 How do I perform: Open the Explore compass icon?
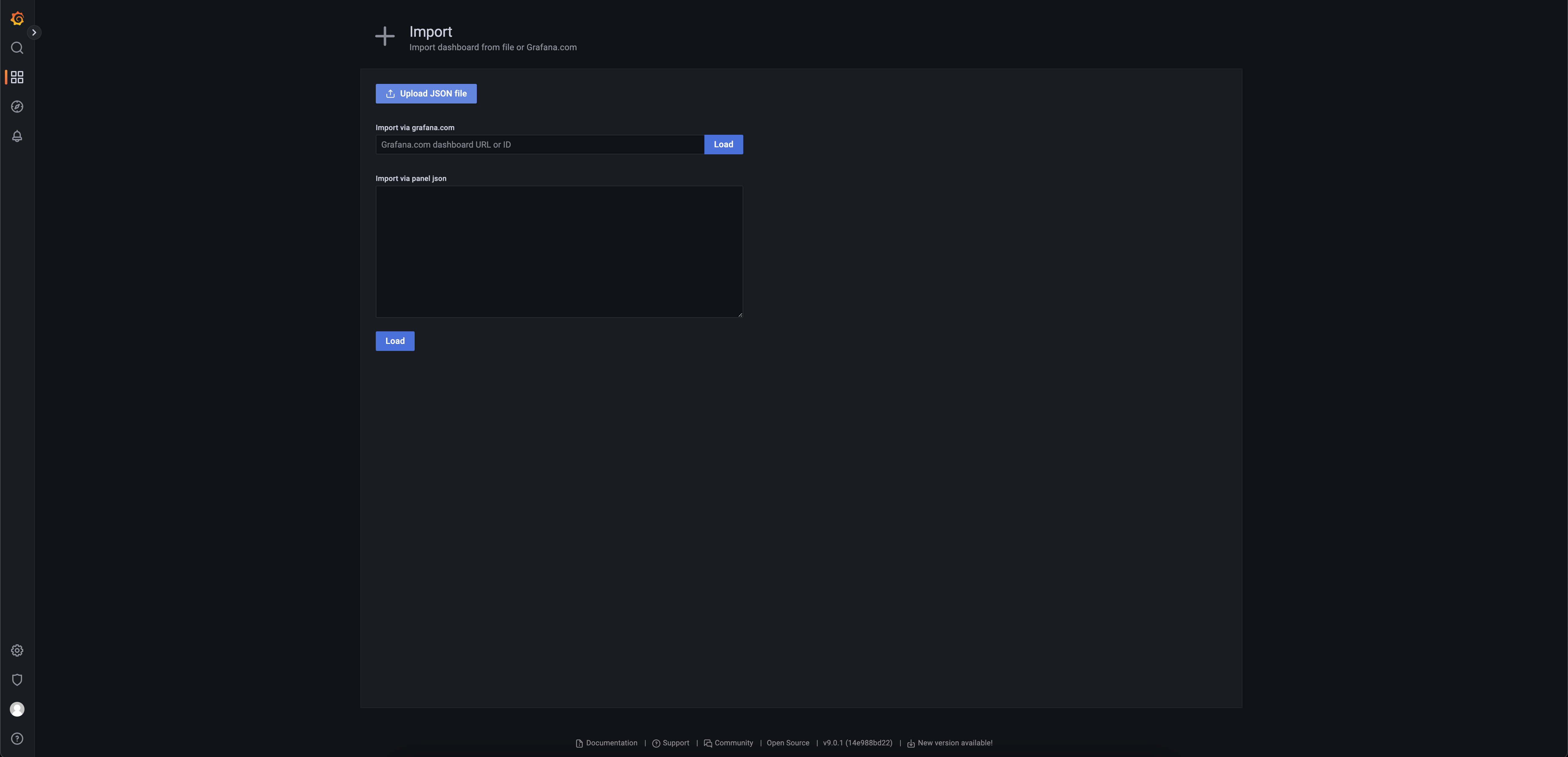pos(17,107)
